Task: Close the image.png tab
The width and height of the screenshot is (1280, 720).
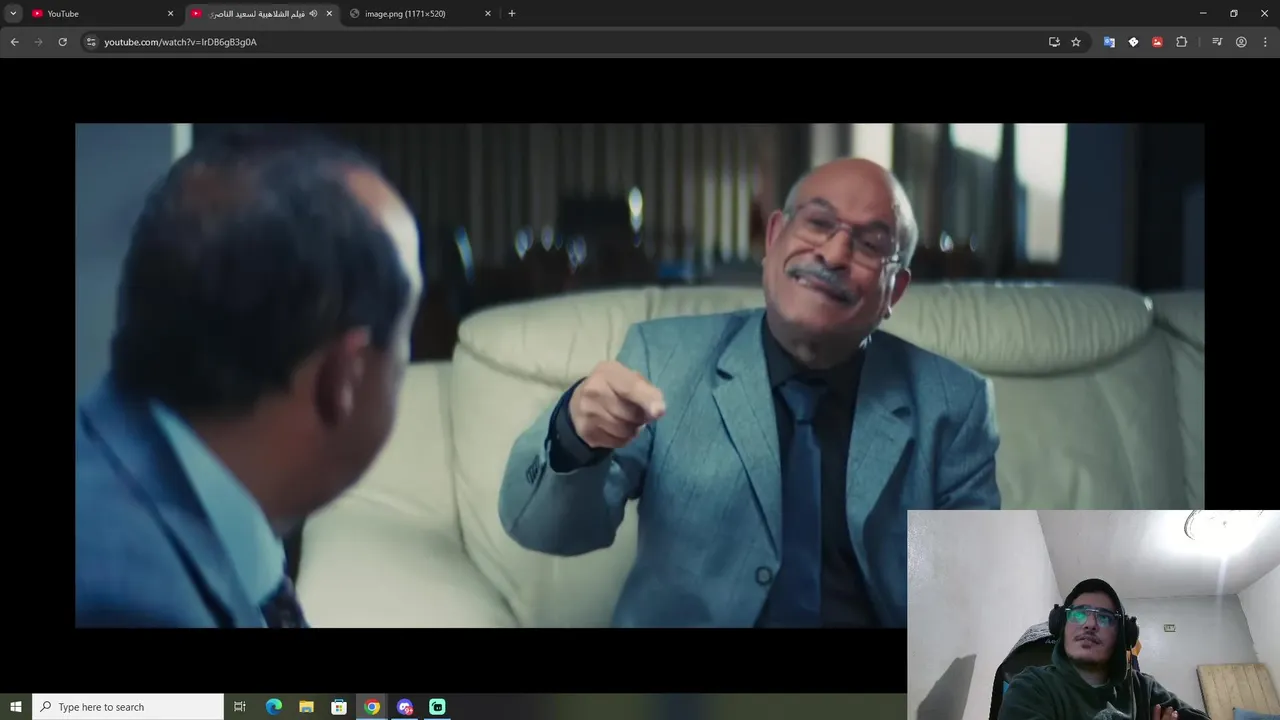Action: [x=488, y=13]
